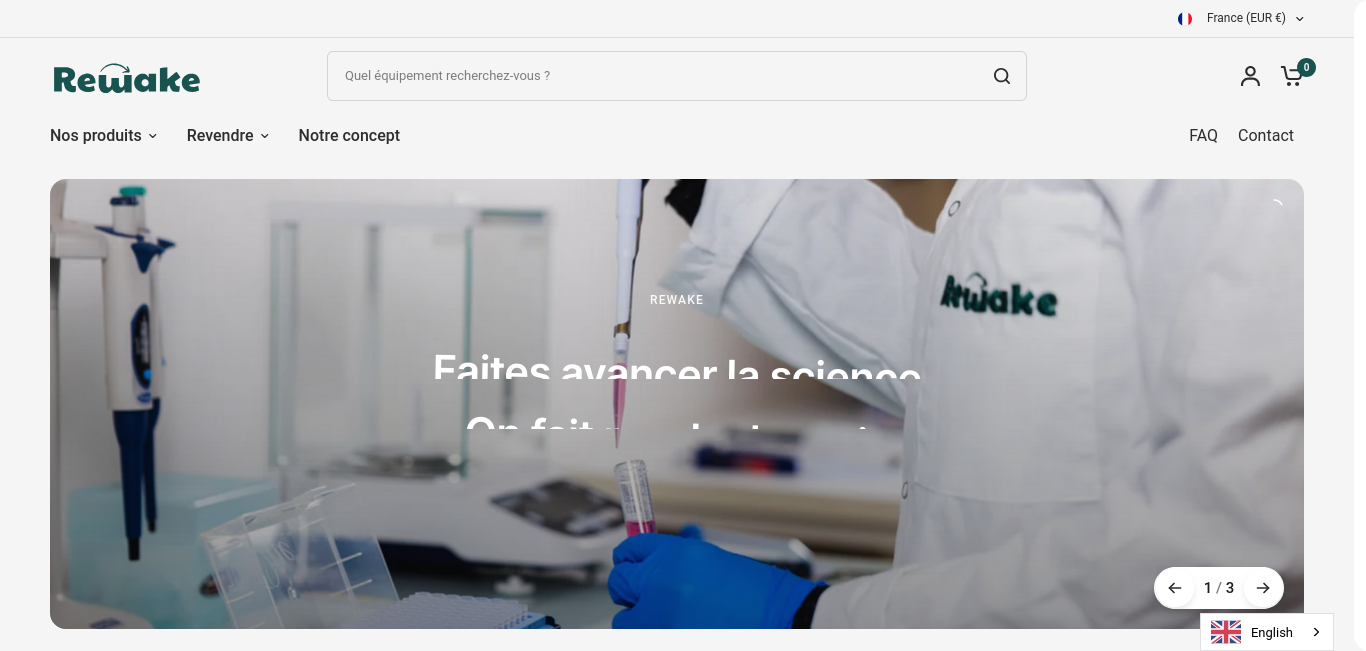Expand the France (EUR €) country selector
The height and width of the screenshot is (651, 1366).
click(x=1241, y=19)
